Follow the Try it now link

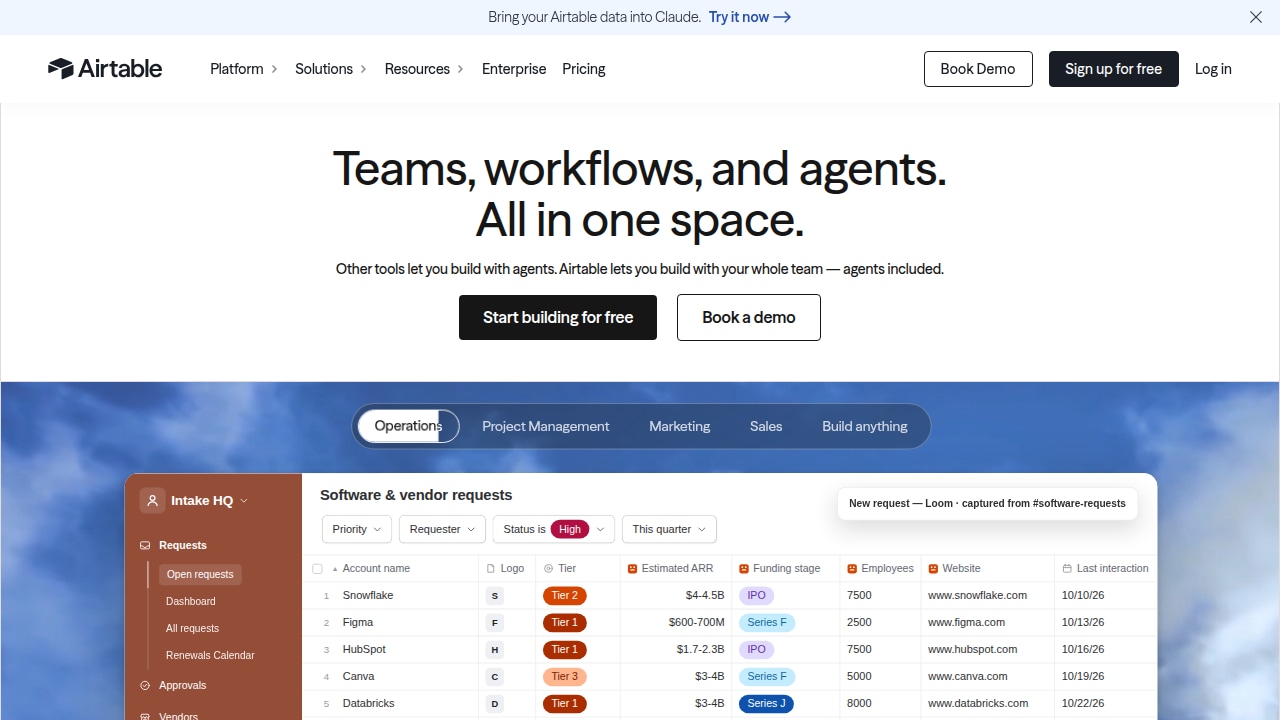(750, 17)
